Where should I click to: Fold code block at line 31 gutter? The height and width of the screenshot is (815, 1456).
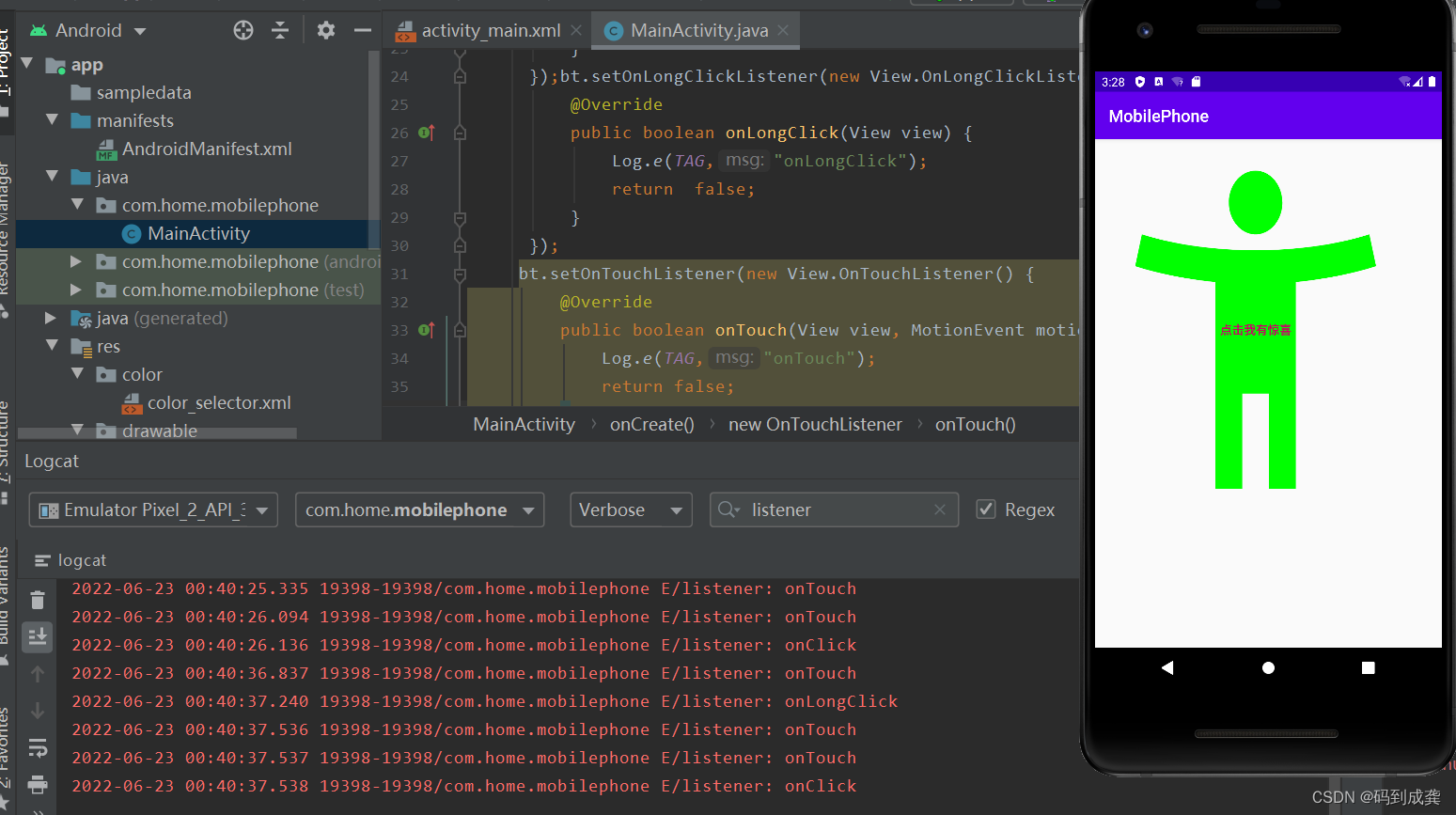460,274
